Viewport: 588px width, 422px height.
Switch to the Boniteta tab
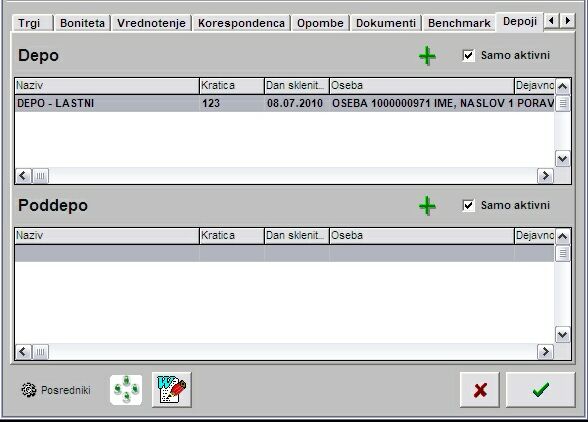82,23
